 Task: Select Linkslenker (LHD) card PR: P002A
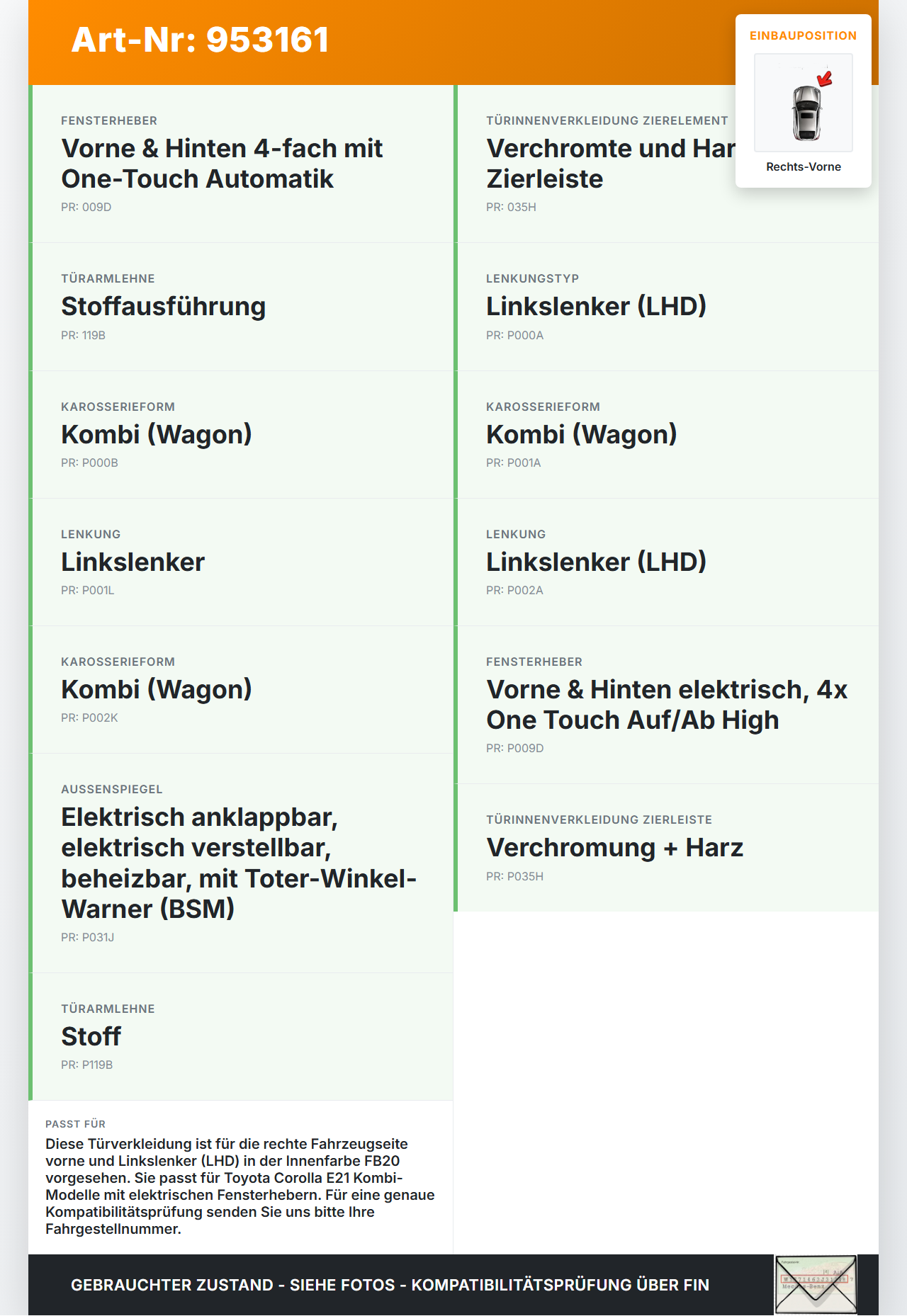point(666,562)
